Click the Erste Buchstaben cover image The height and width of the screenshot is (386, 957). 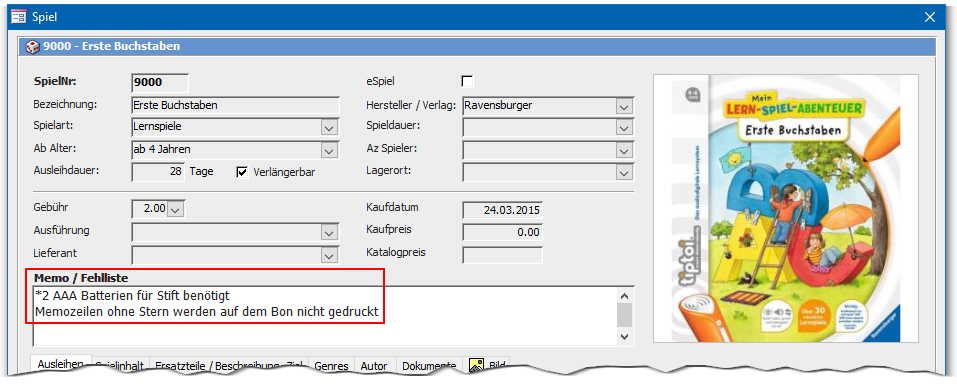pyautogui.click(x=785, y=208)
